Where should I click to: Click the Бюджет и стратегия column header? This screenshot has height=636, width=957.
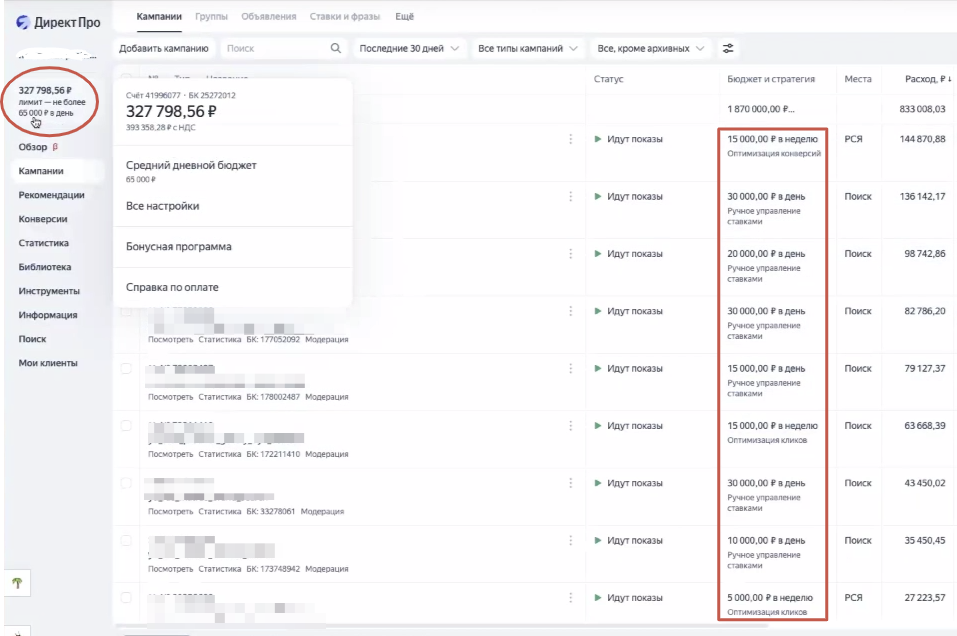771,79
